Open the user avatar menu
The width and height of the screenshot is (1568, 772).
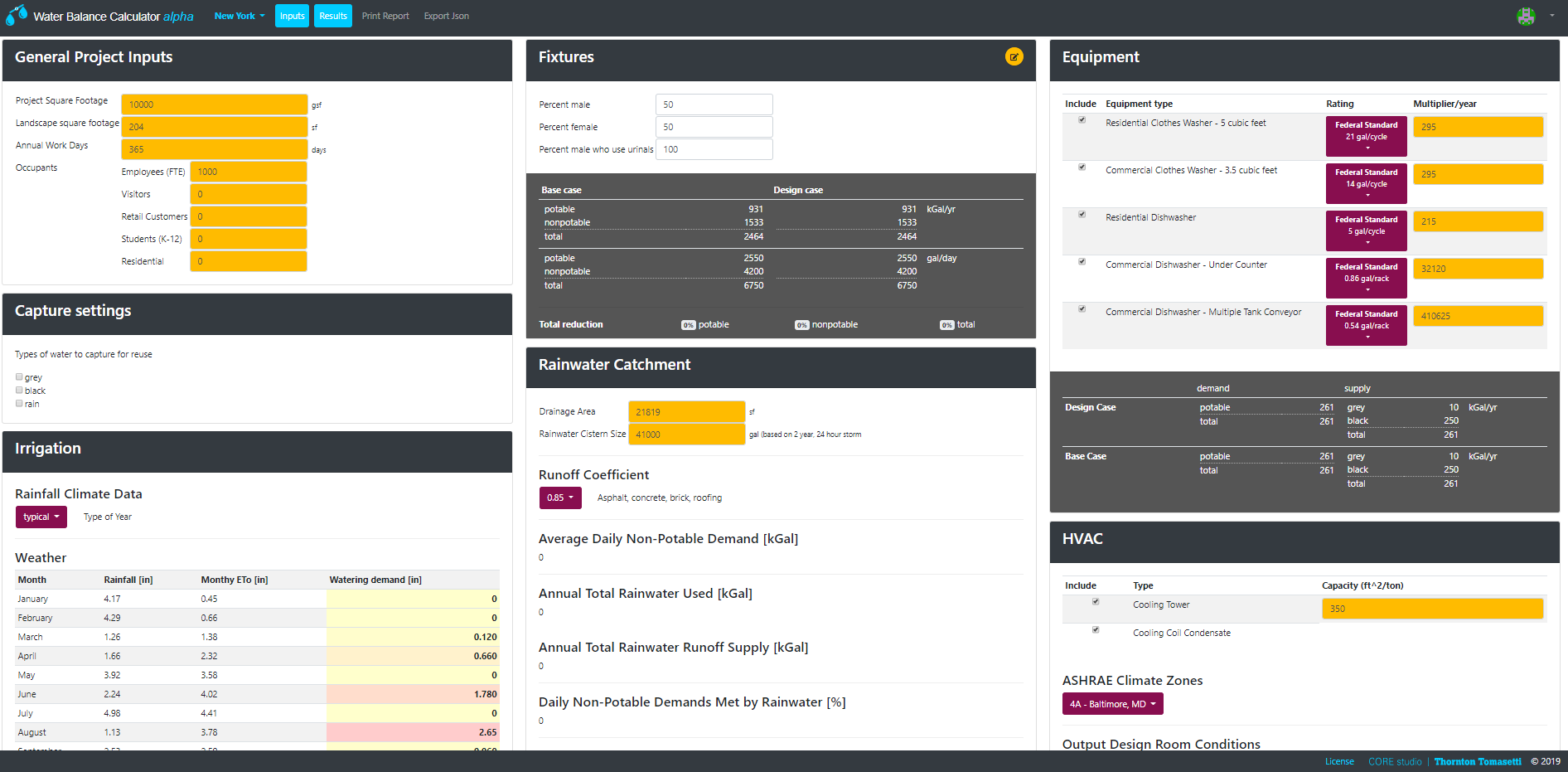click(1526, 16)
